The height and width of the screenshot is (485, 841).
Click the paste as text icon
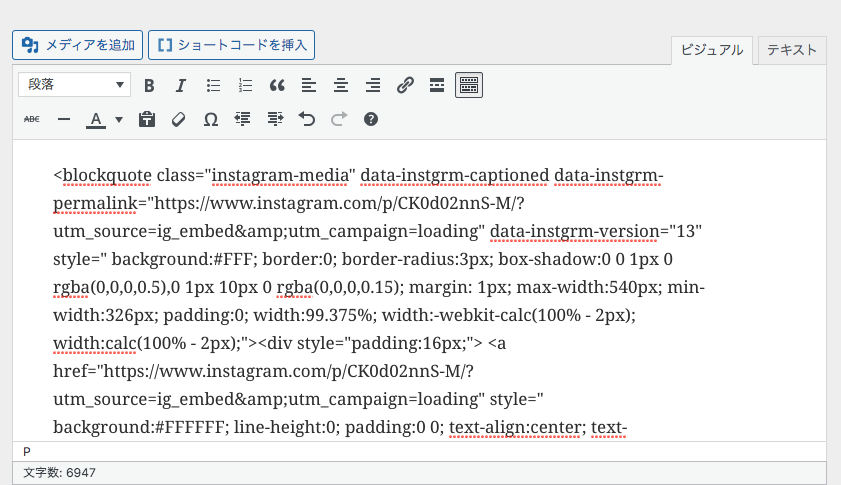click(146, 119)
